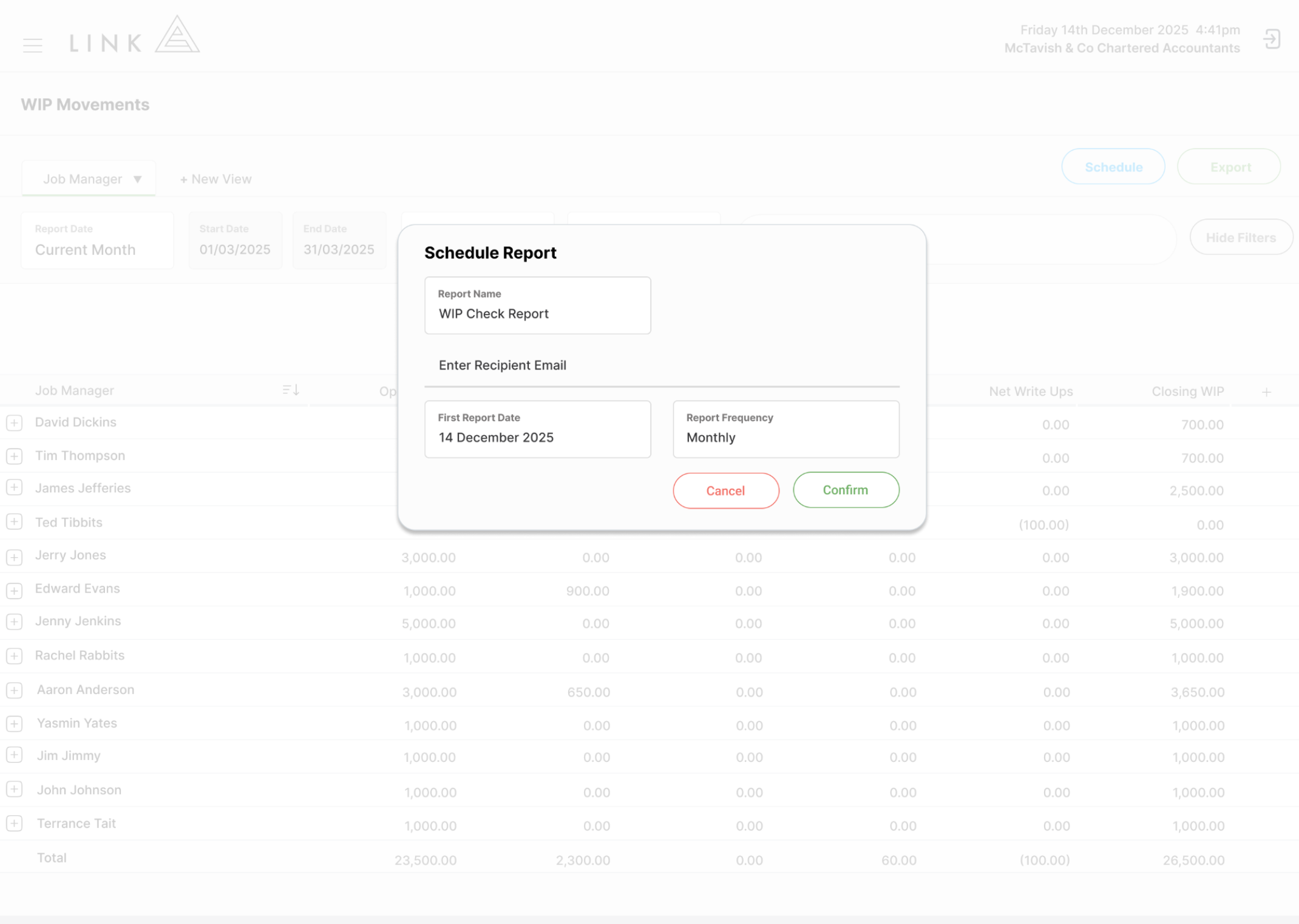Click the sort icon beside Job Manager column

coord(291,390)
